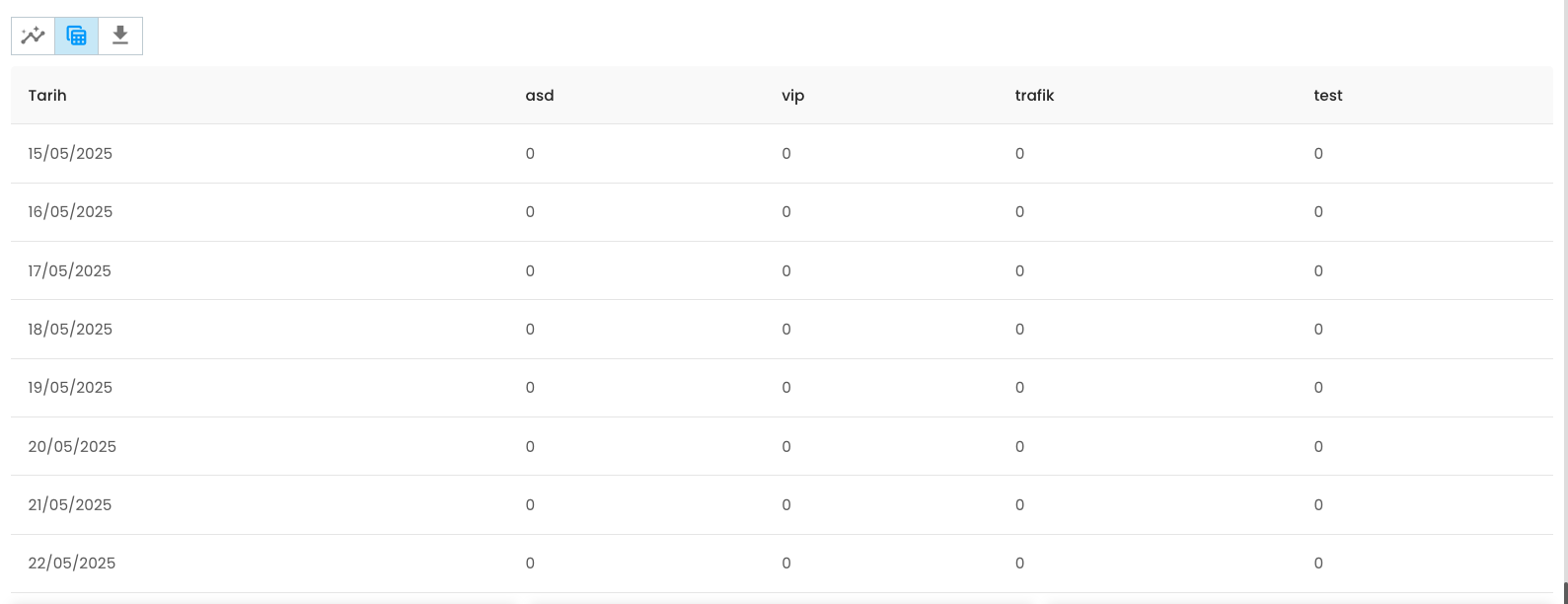Click asd value in 15/05/2025 row
The image size is (1568, 604).
(x=530, y=154)
